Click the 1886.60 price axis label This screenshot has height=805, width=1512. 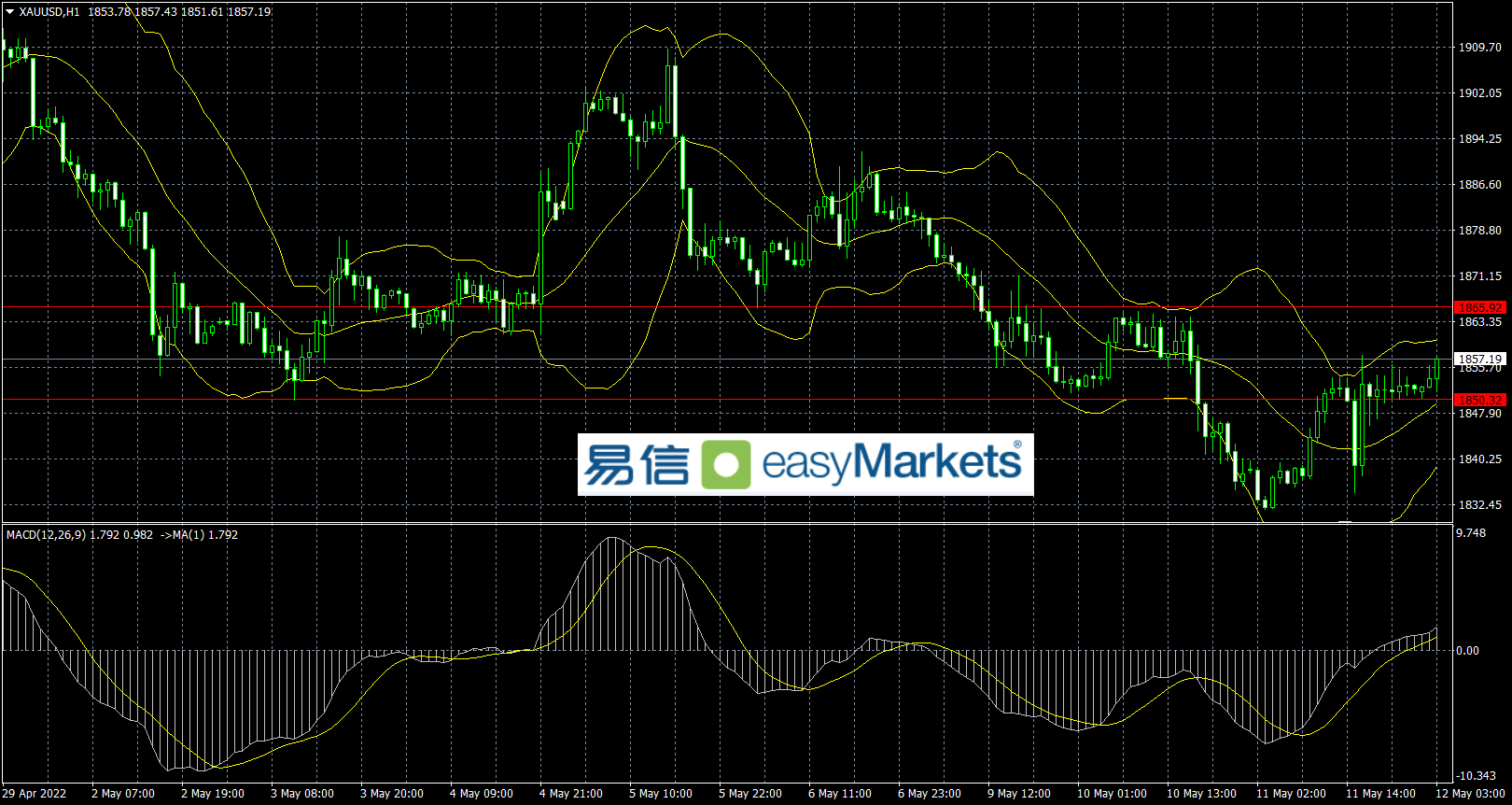coord(1480,184)
